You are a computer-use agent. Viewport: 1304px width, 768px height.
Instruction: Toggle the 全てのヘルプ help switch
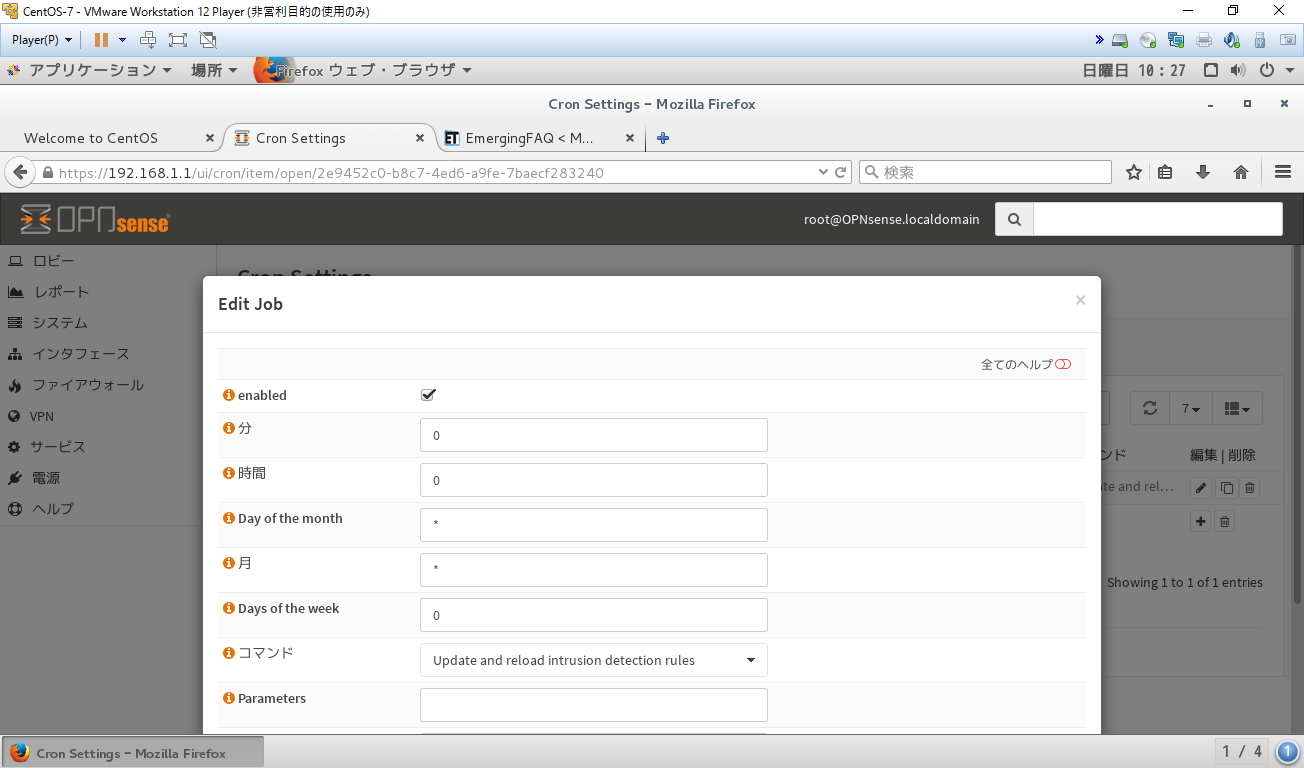pos(1063,364)
